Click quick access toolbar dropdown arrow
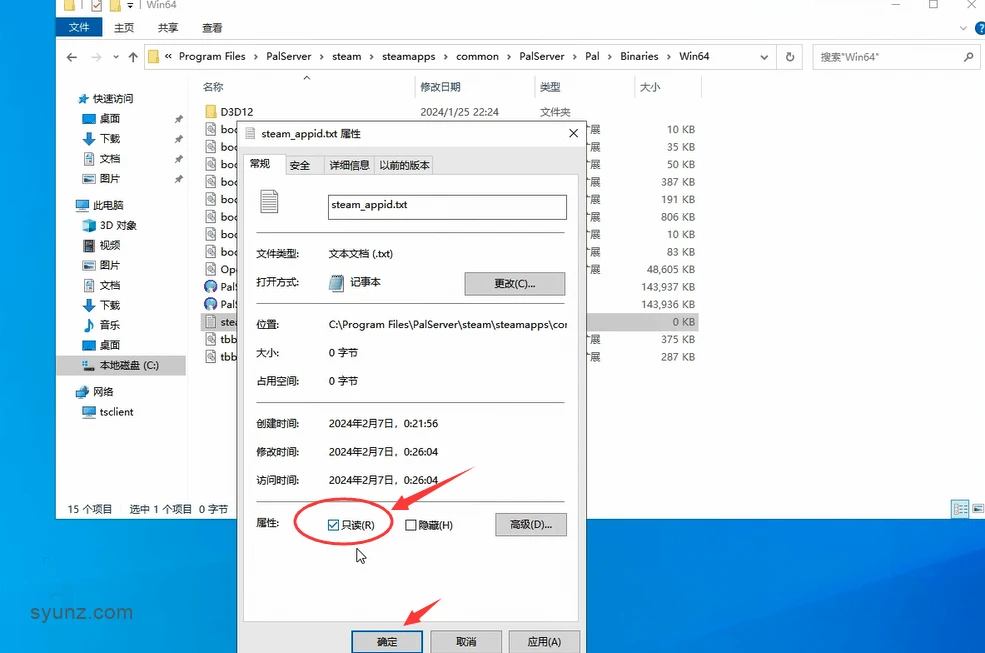The height and width of the screenshot is (653, 985). click(130, 6)
